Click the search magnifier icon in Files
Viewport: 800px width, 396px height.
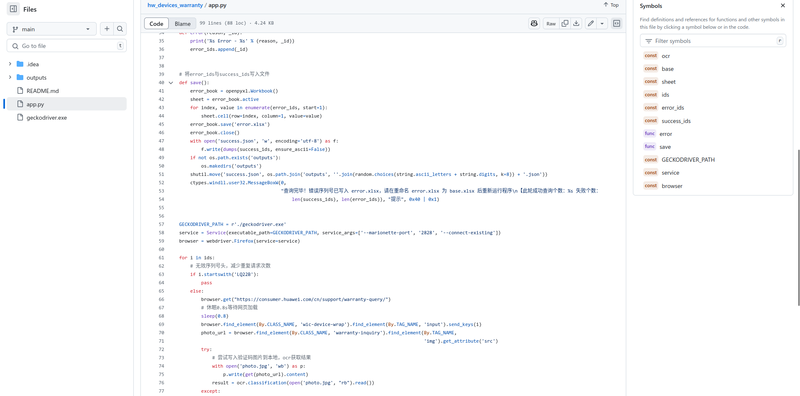tap(120, 29)
